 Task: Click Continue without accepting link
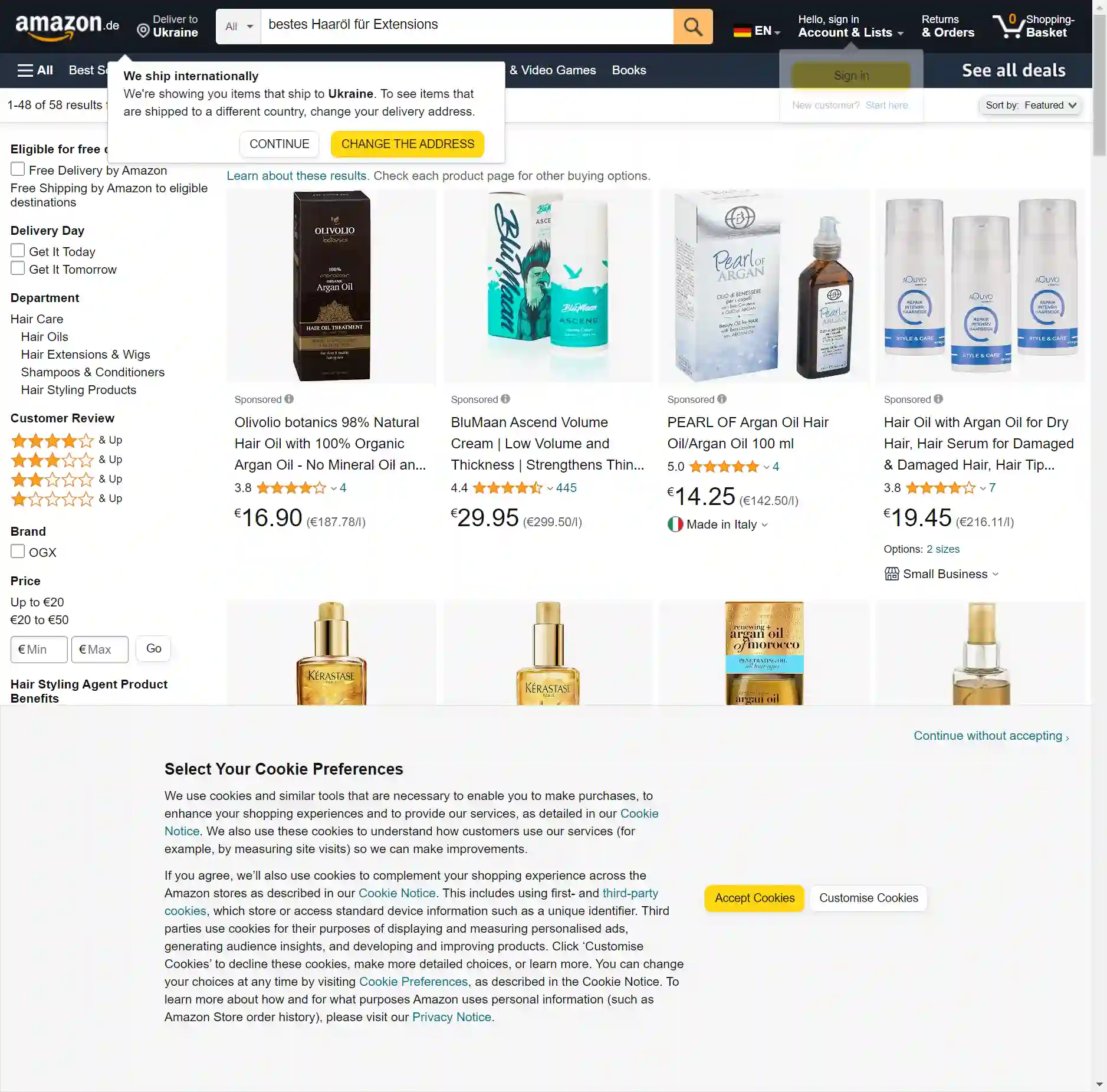[x=991, y=736]
